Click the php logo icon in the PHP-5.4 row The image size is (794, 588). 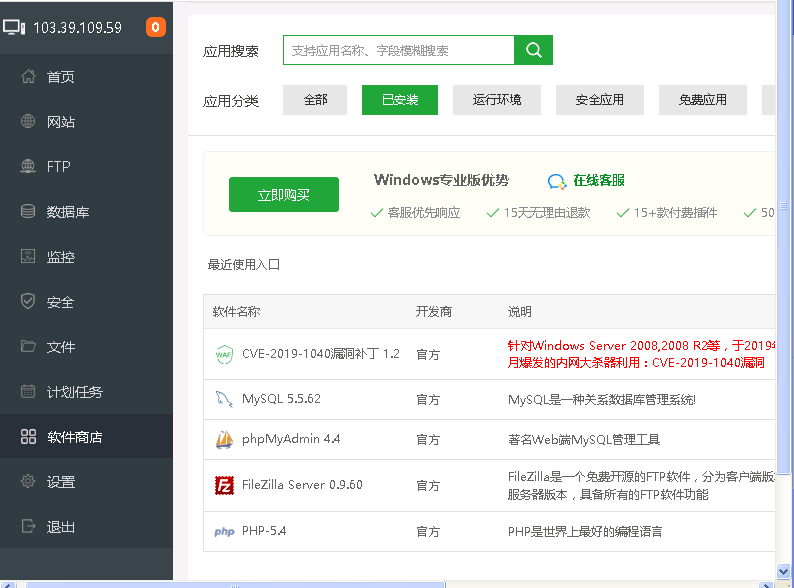[224, 531]
